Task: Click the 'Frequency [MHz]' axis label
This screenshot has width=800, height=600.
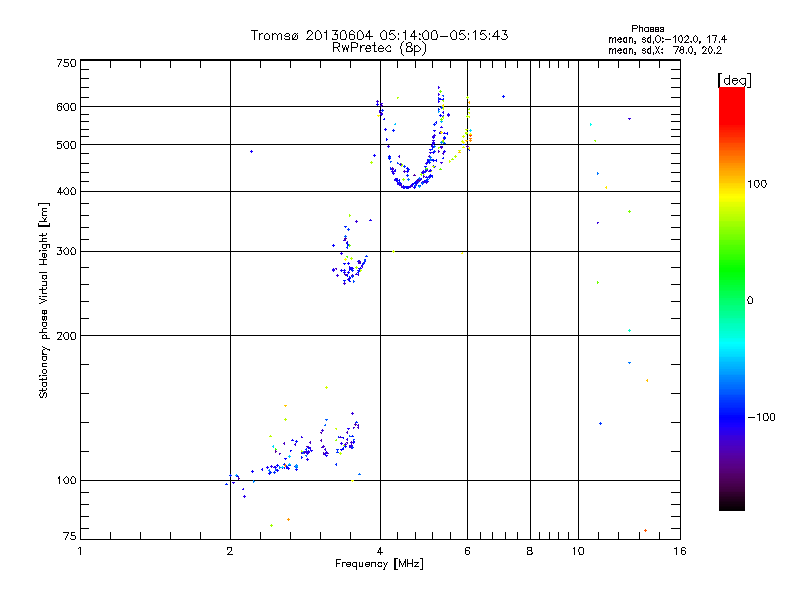Action: tap(379, 564)
